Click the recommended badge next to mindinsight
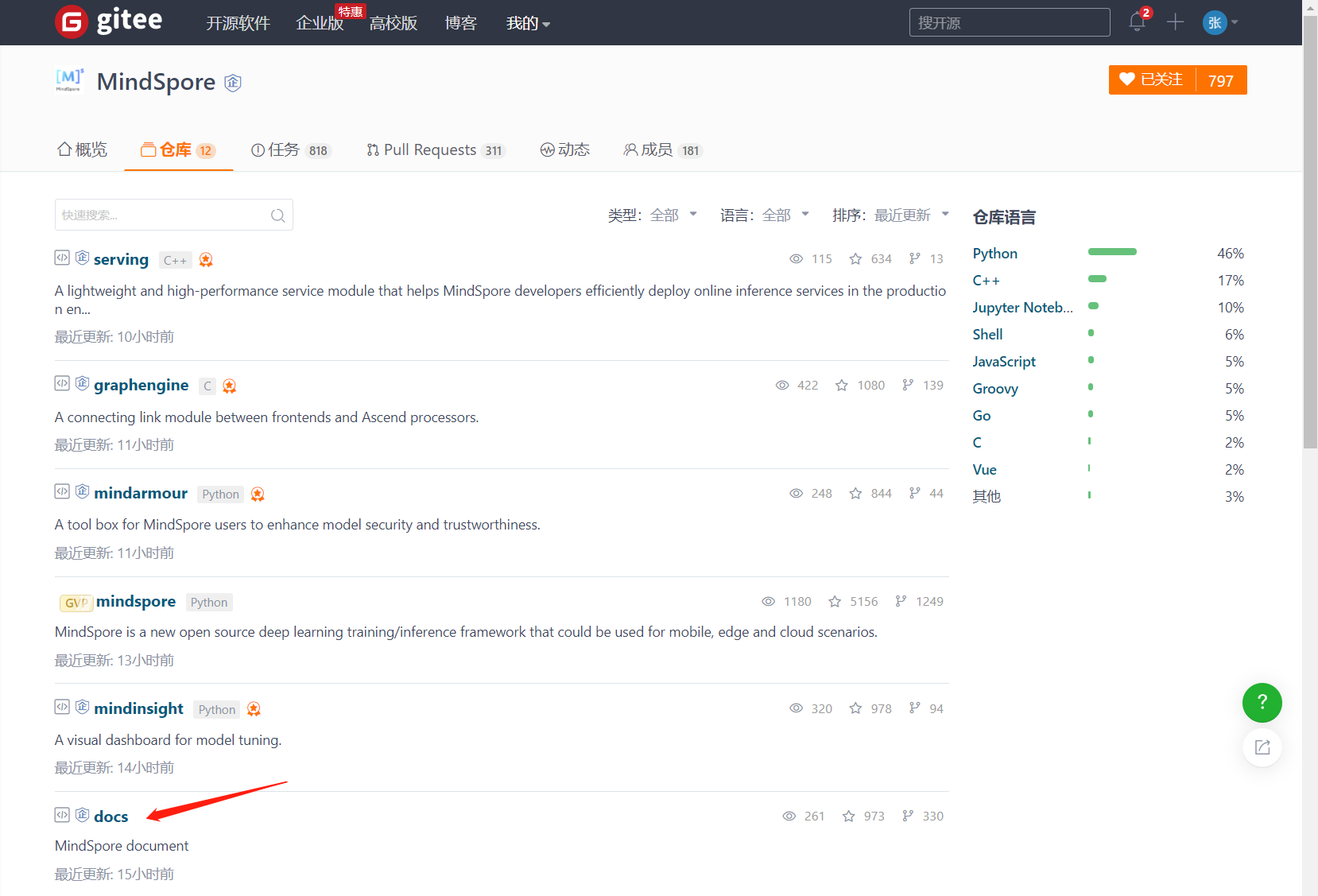 tap(254, 709)
